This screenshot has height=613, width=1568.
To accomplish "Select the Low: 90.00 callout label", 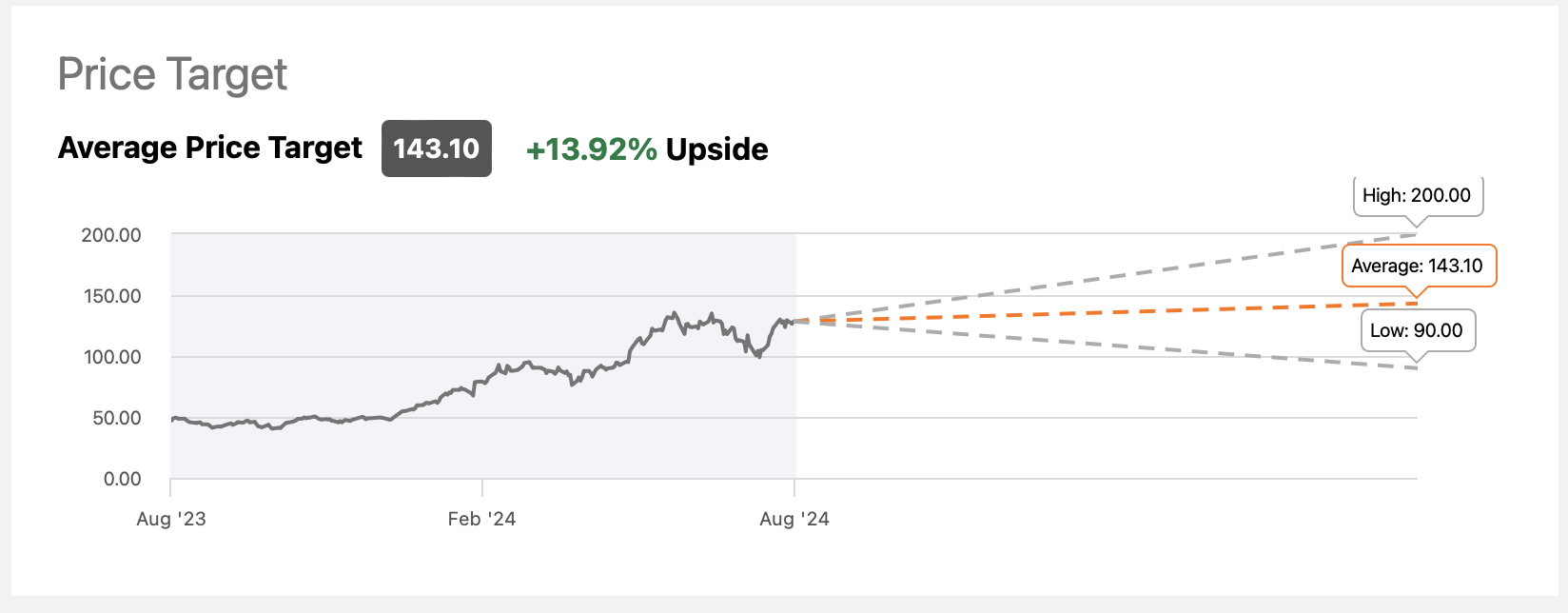I will [x=1417, y=331].
